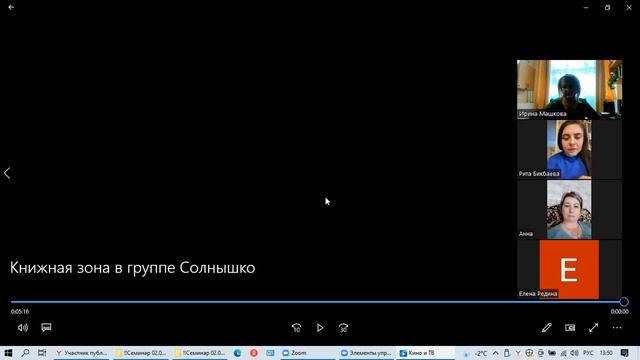Viewport: 640px width, 360px height.
Task: Open the clock showing 13:50
Action: tap(606, 353)
